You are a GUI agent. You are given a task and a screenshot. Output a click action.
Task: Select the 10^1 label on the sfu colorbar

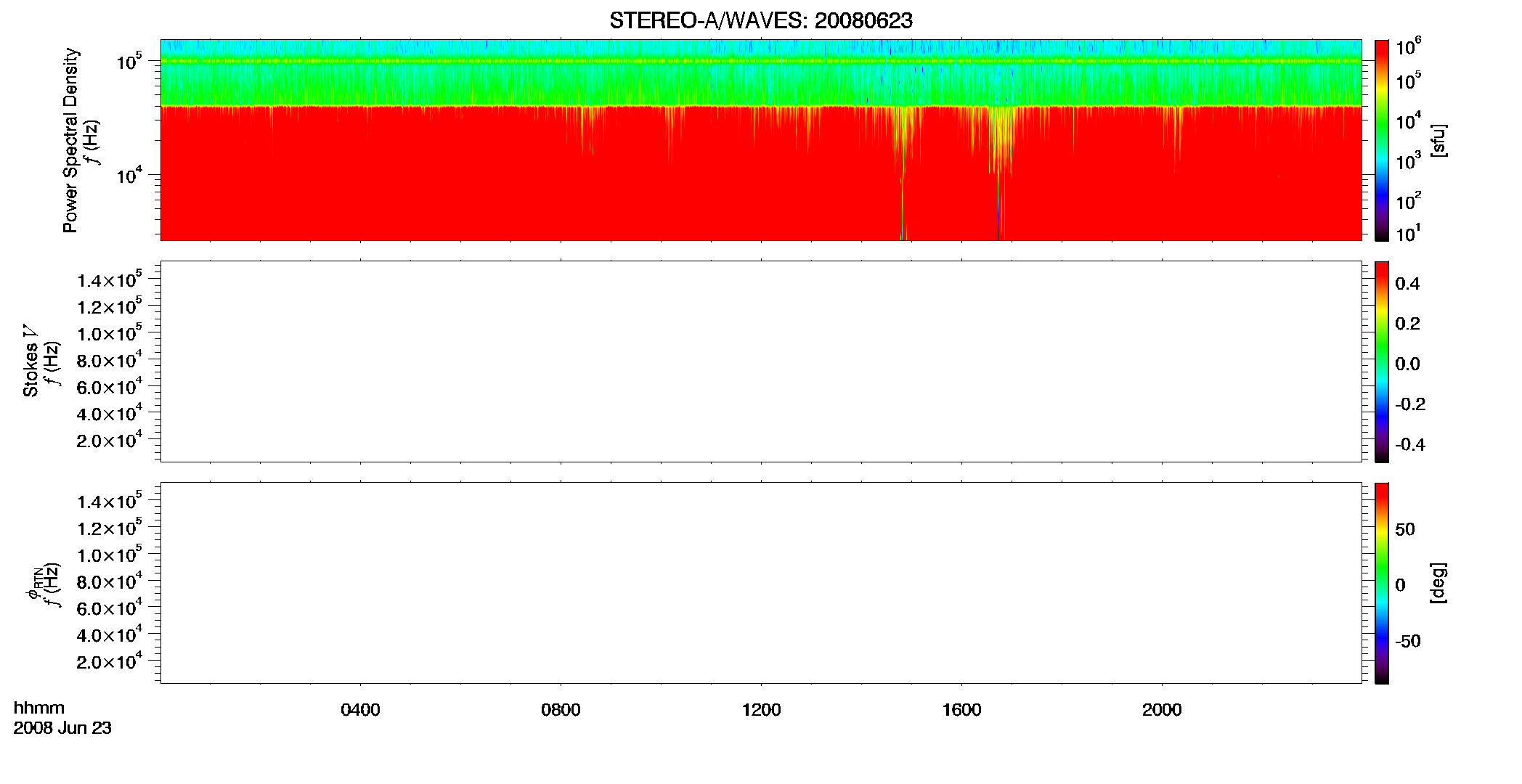pos(1409,233)
